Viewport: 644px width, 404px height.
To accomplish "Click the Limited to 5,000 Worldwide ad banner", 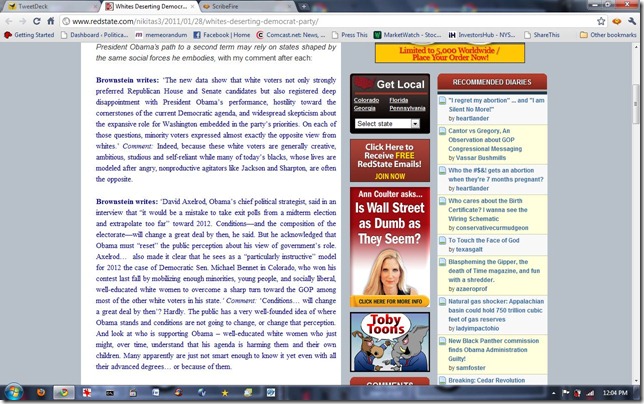I will pyautogui.click(x=450, y=53).
